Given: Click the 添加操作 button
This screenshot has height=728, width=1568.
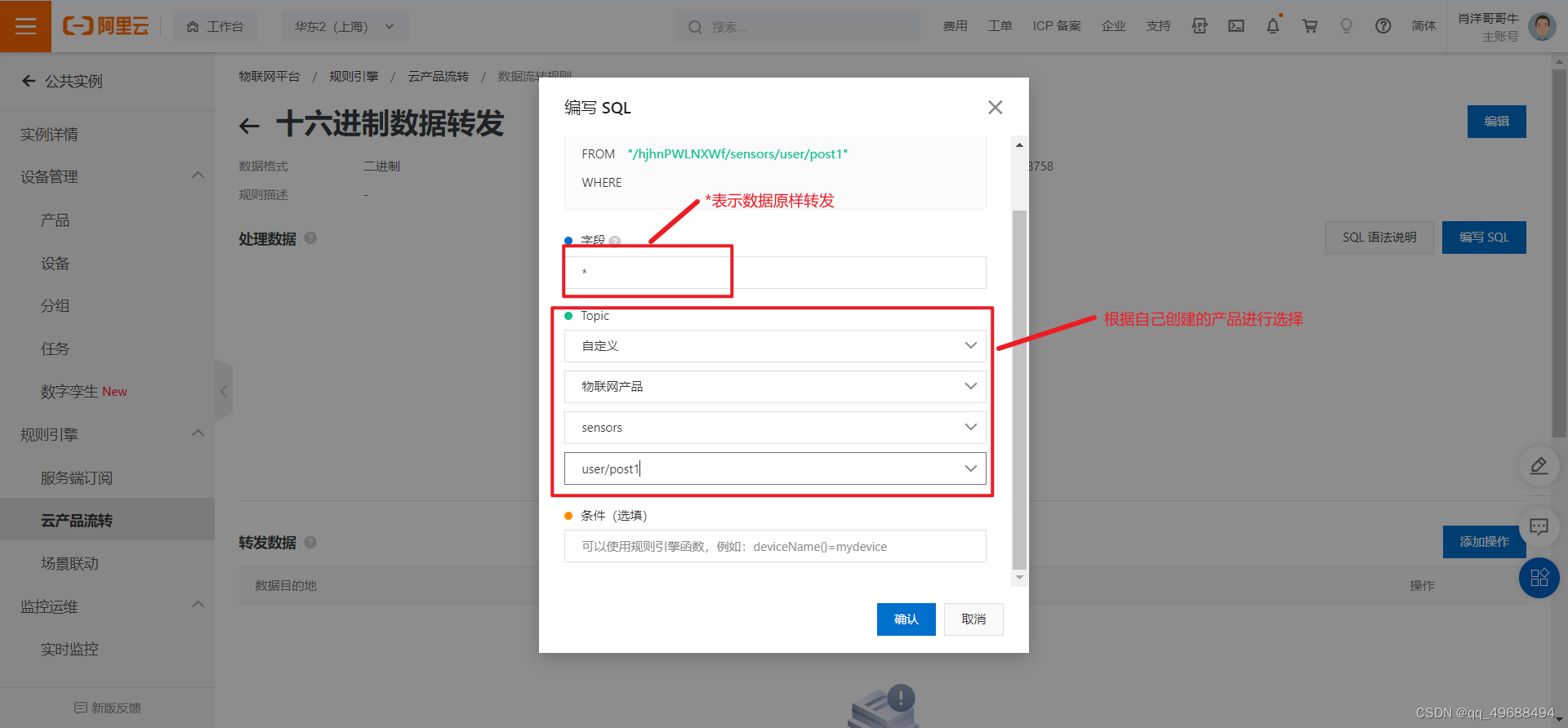Looking at the screenshot, I should point(1484,542).
